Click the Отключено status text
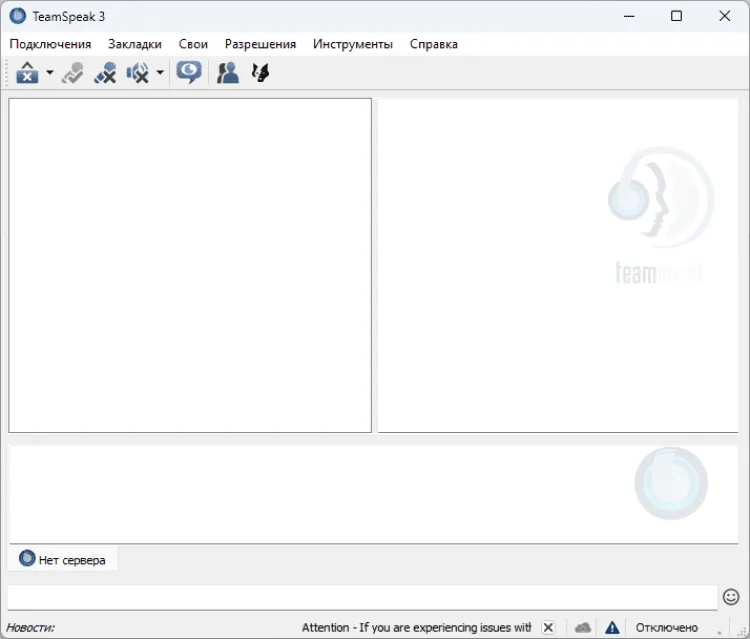The width and height of the screenshot is (750, 639). click(x=666, y=627)
